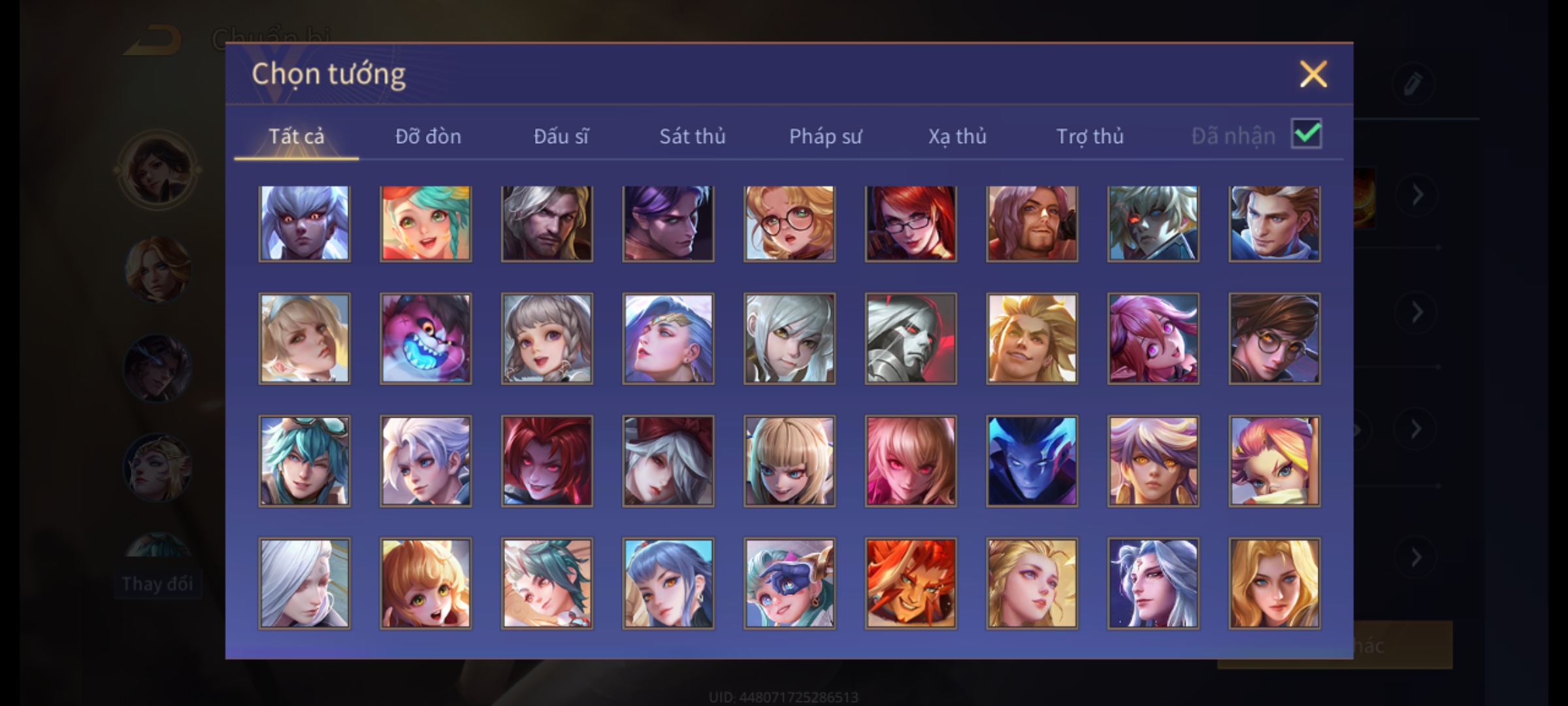Open the Sát thủ tab
This screenshot has height=706, width=1568.
pos(693,136)
